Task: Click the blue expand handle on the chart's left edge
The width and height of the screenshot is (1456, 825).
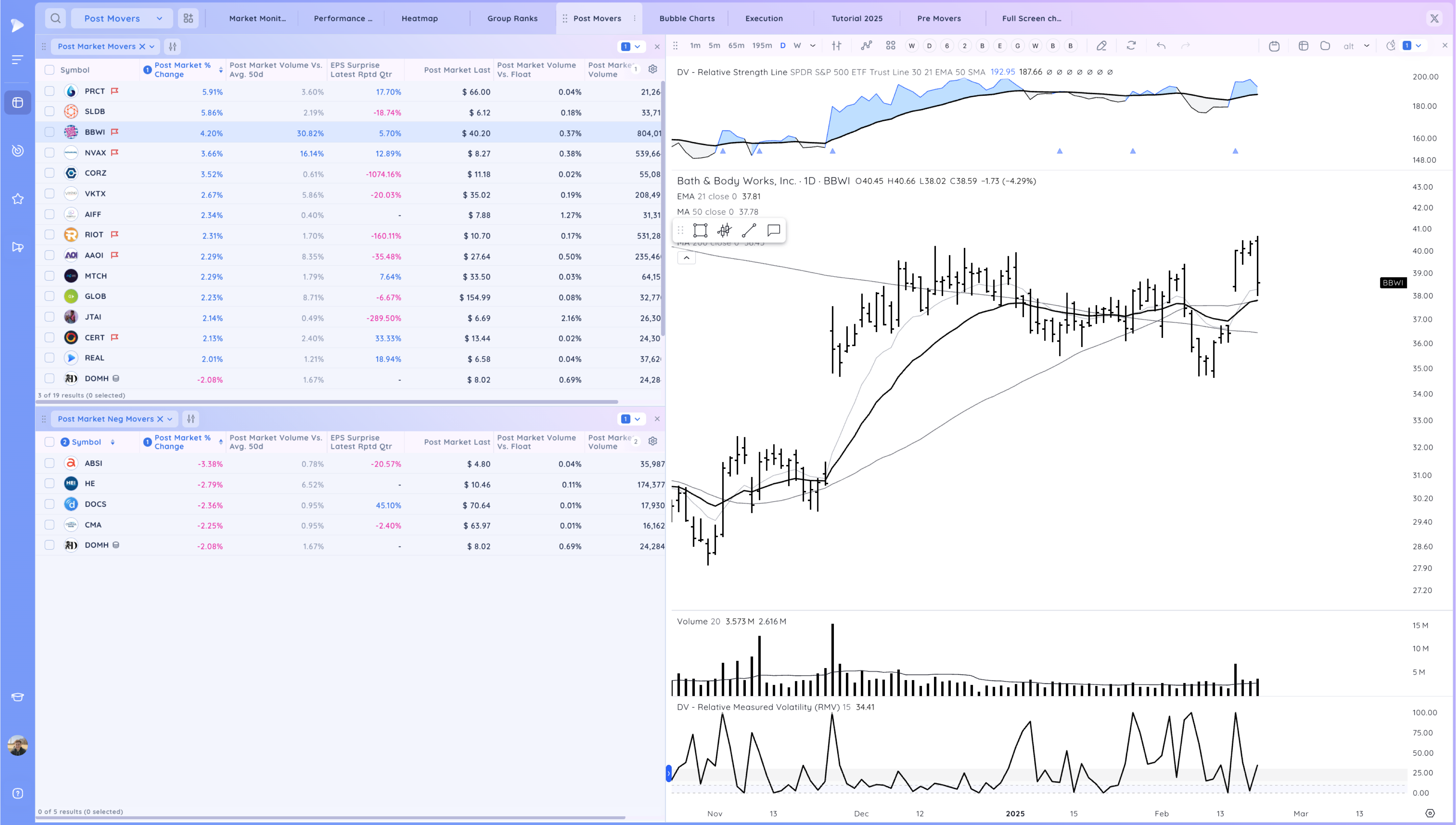Action: click(x=669, y=773)
